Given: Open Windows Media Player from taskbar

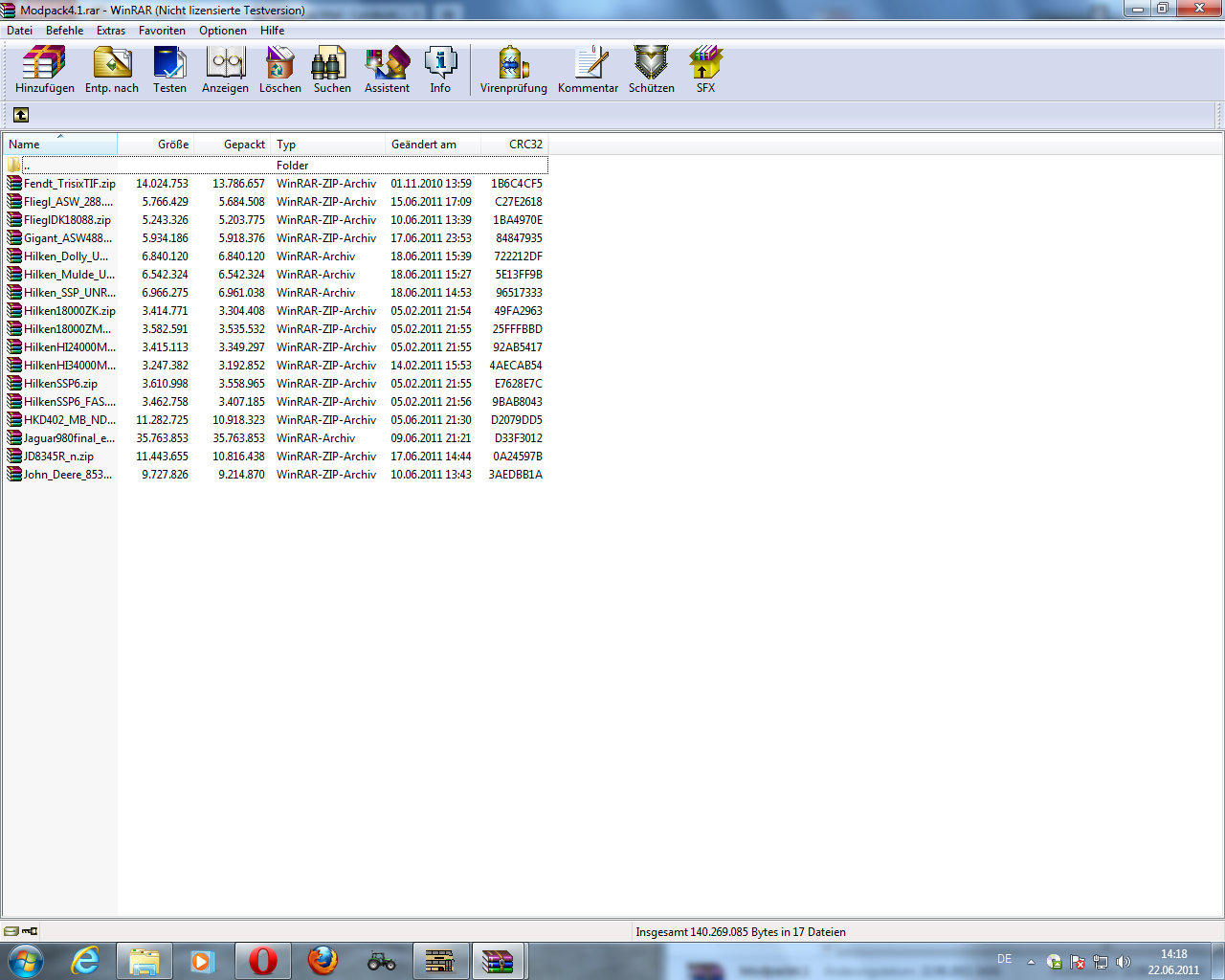Looking at the screenshot, I should click(x=202, y=961).
